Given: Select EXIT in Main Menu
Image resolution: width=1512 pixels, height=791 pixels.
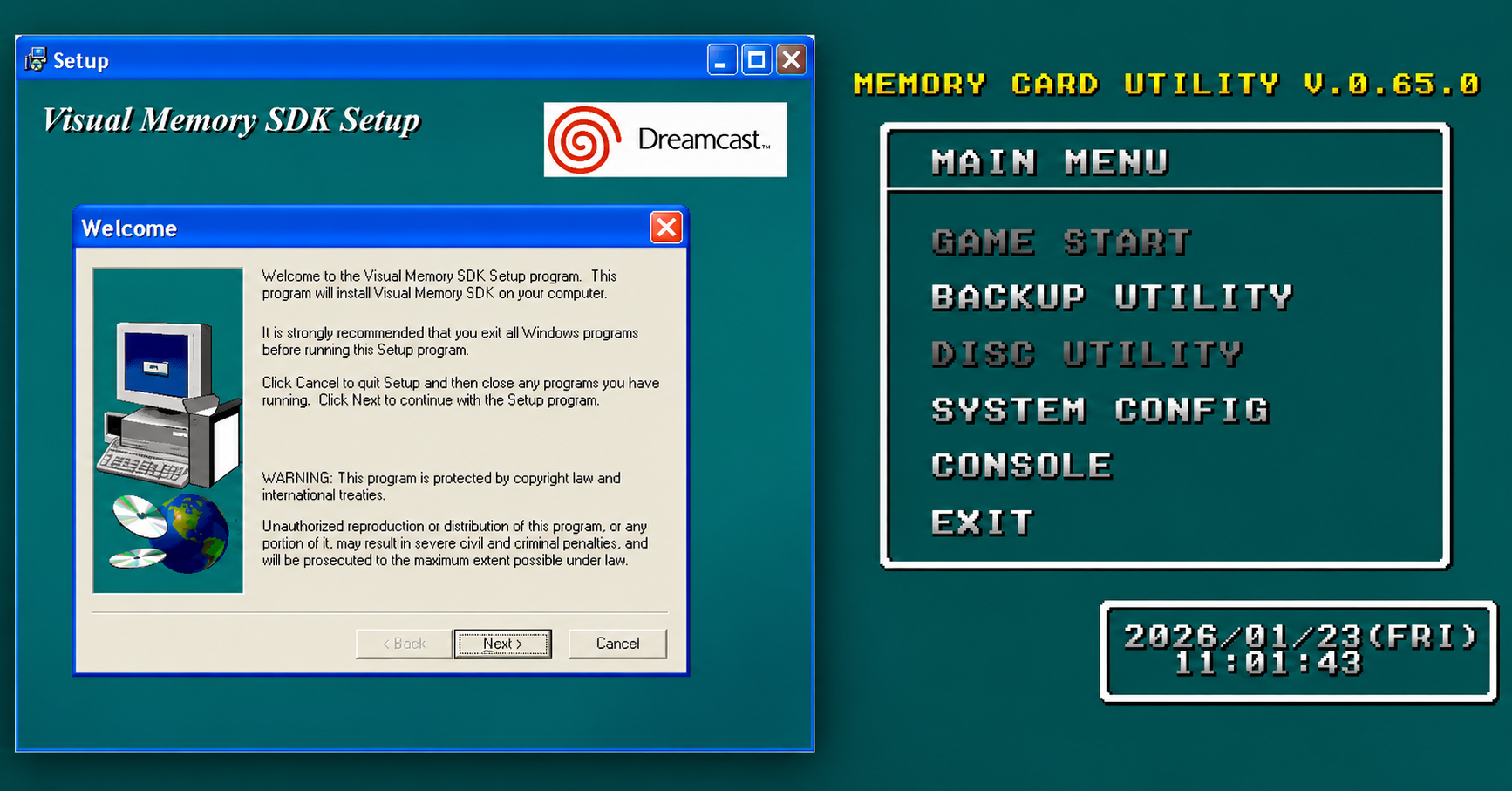Looking at the screenshot, I should click(983, 522).
